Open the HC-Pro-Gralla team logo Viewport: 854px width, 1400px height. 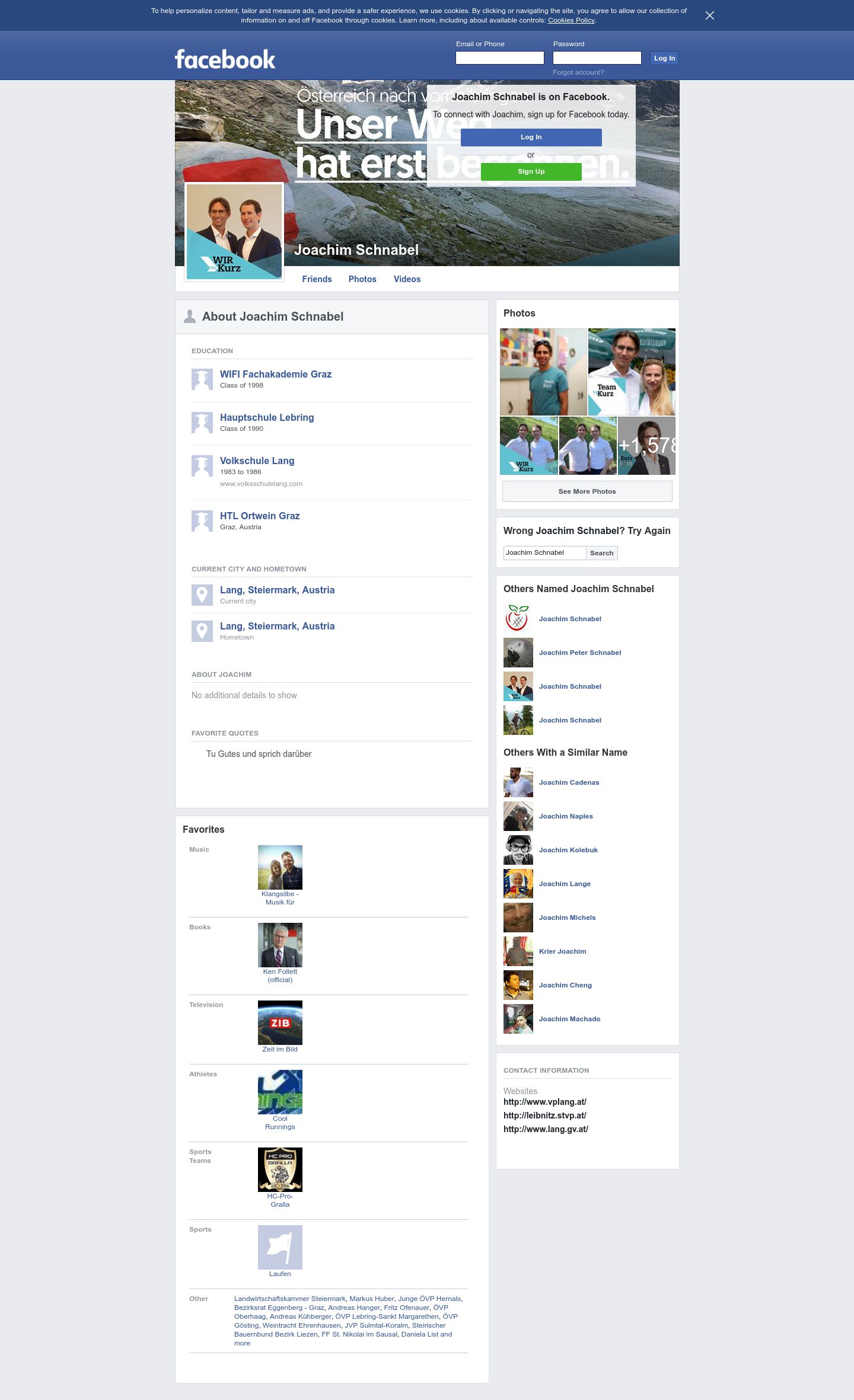tap(280, 1169)
